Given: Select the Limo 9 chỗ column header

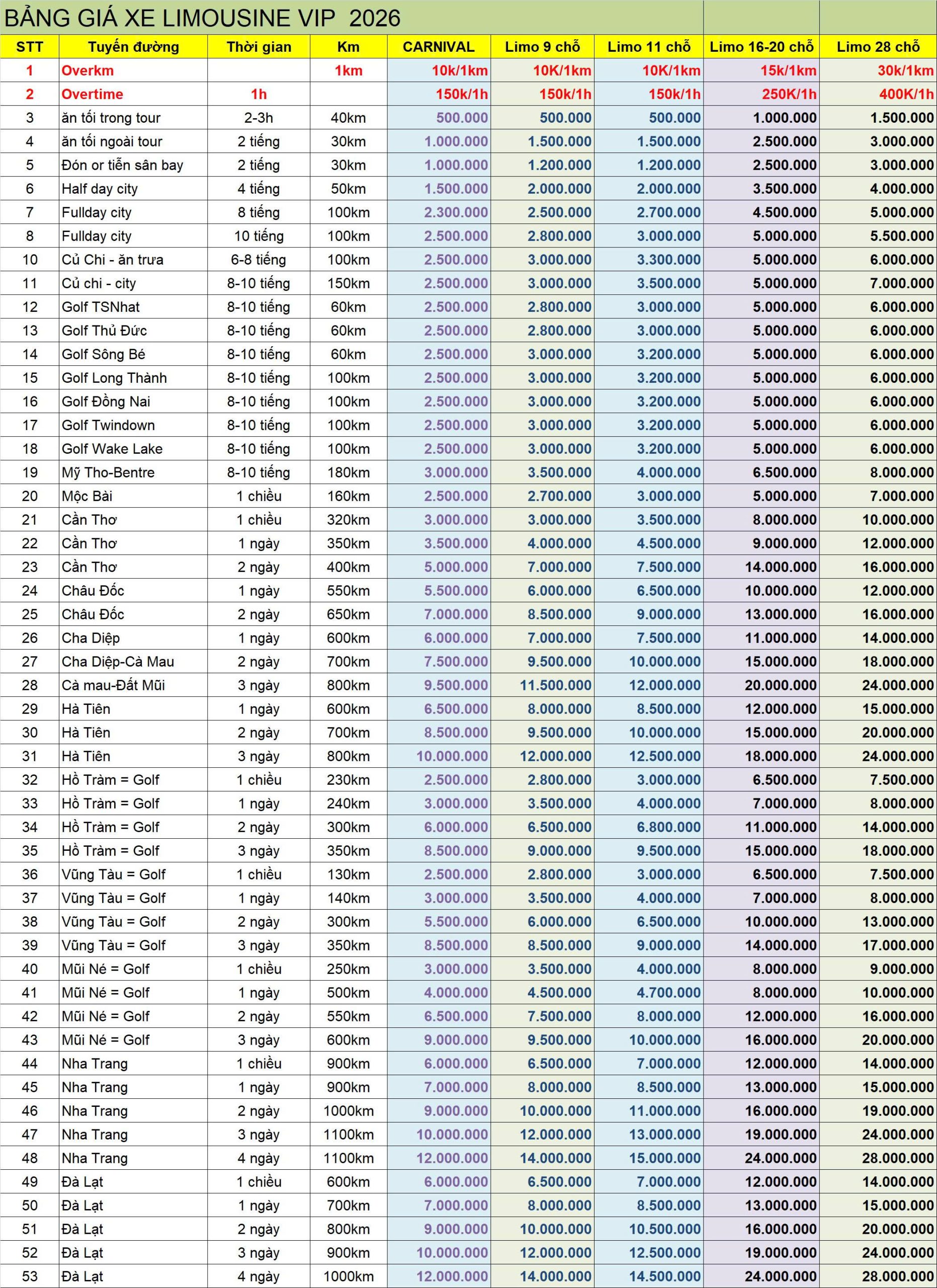Looking at the screenshot, I should 542,47.
